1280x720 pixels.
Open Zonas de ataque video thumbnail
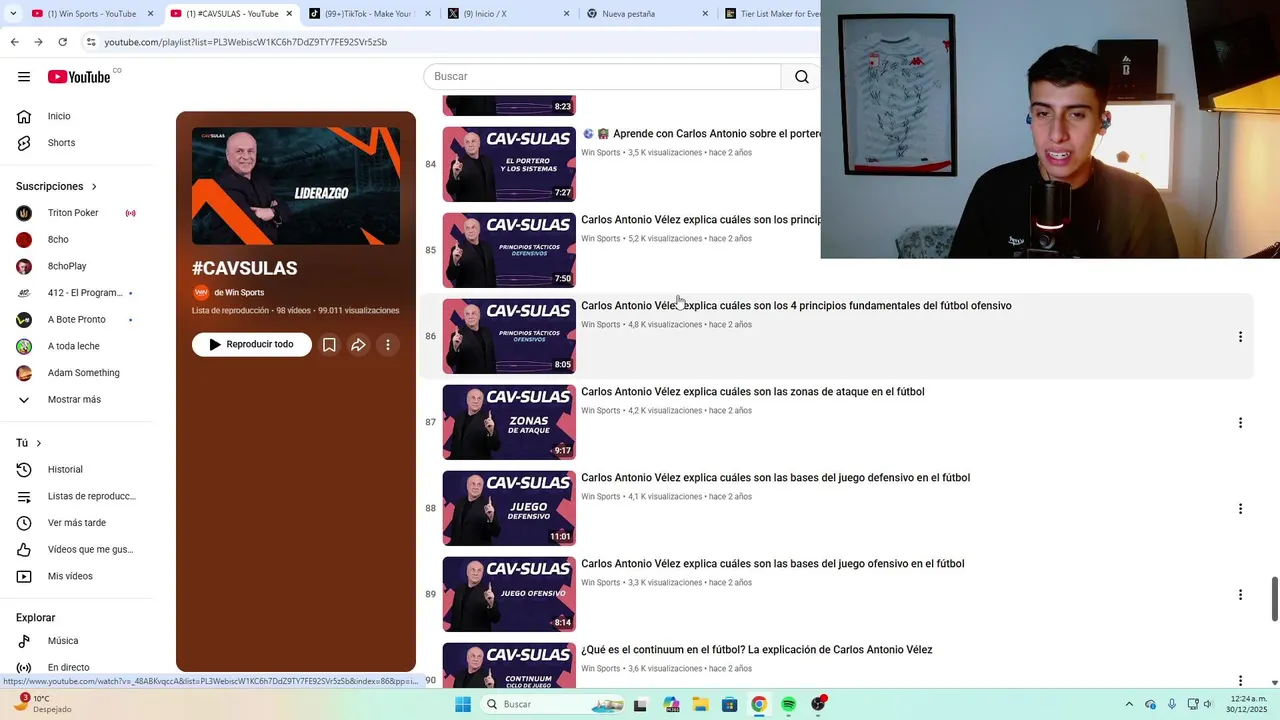pyautogui.click(x=509, y=422)
